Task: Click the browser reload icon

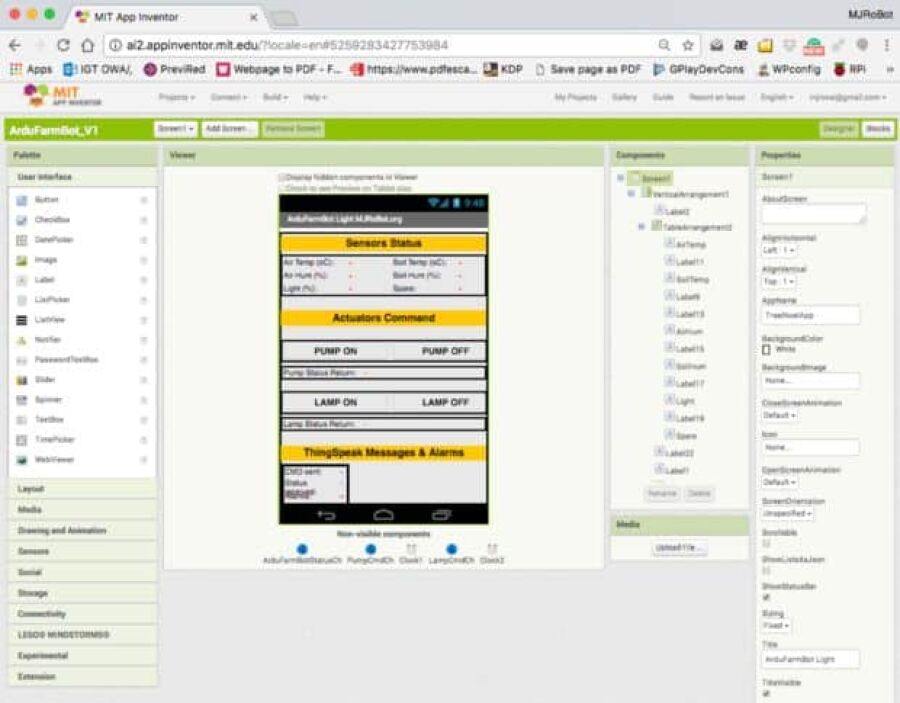Action: (x=63, y=45)
